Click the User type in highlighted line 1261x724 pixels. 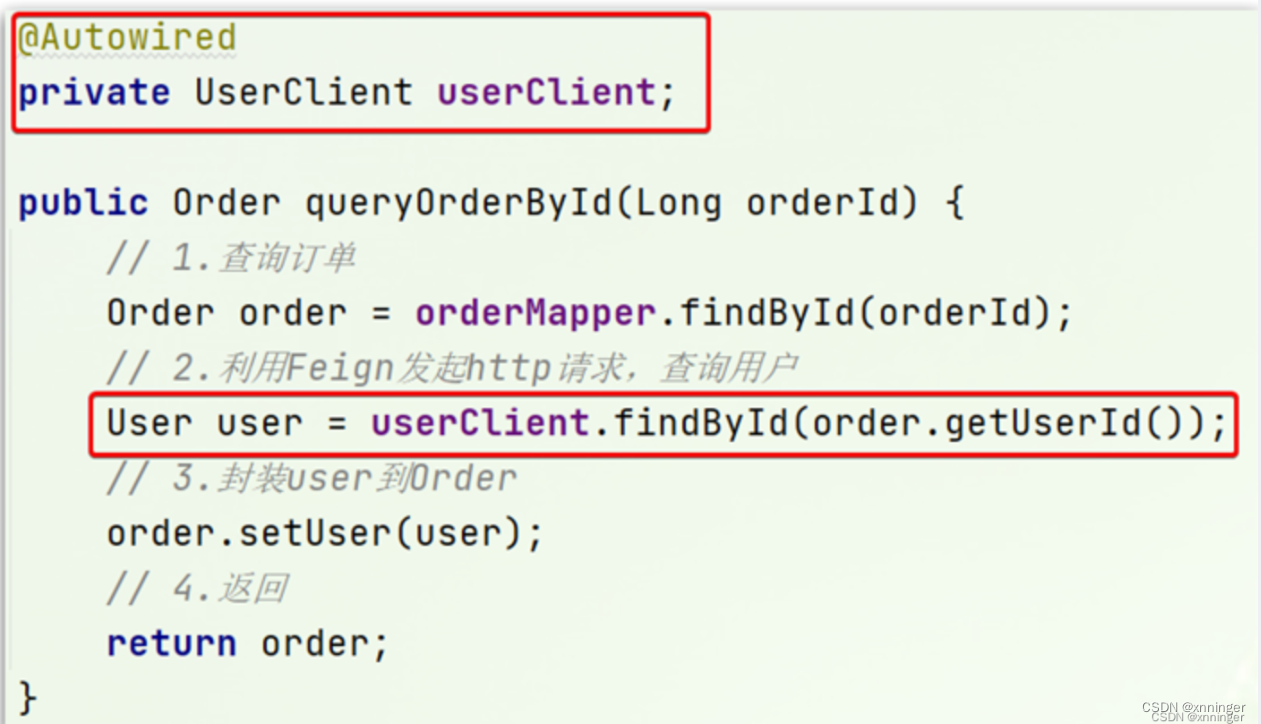point(149,423)
